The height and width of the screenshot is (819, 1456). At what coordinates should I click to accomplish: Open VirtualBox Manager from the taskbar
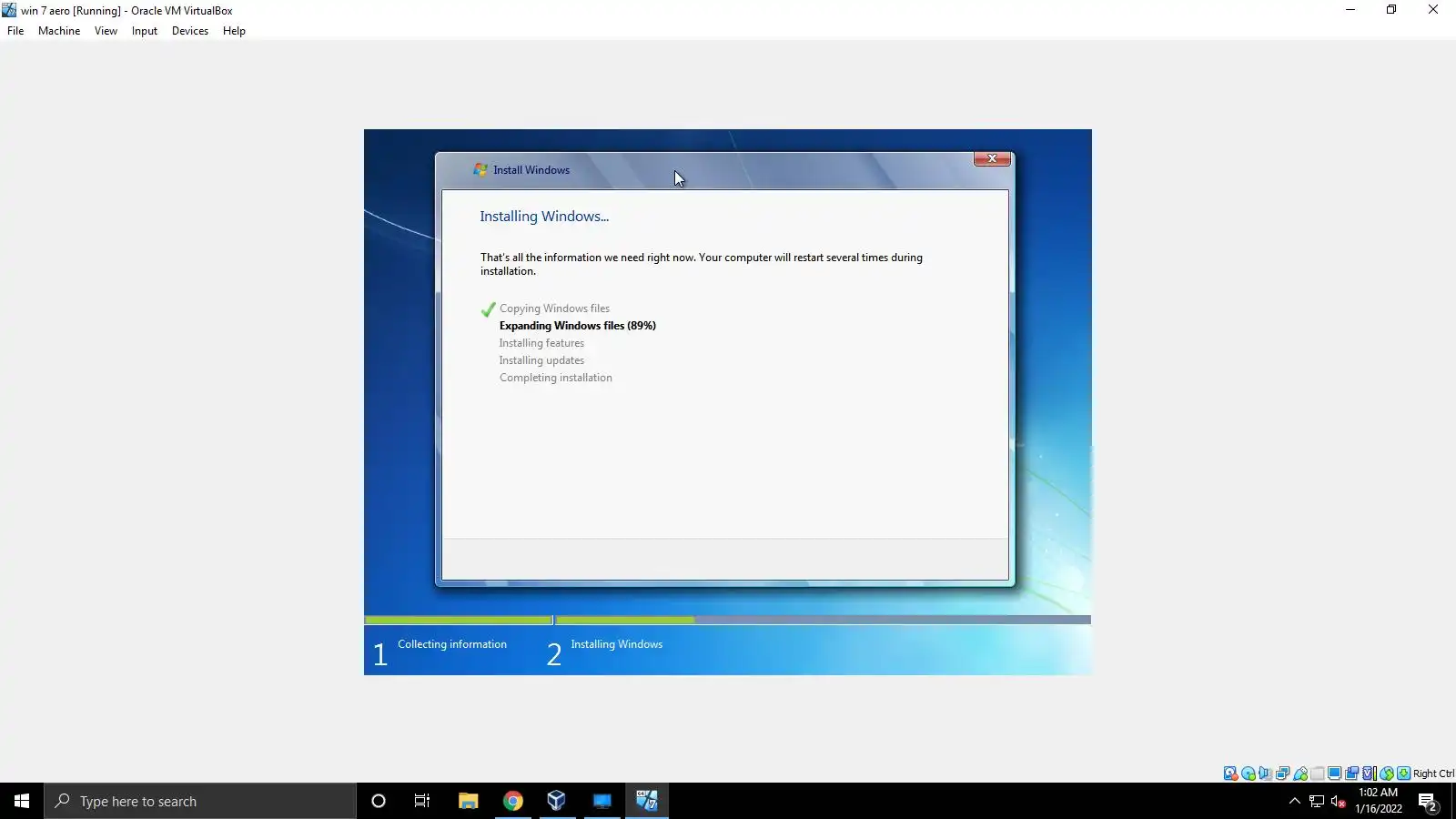pyautogui.click(x=557, y=801)
